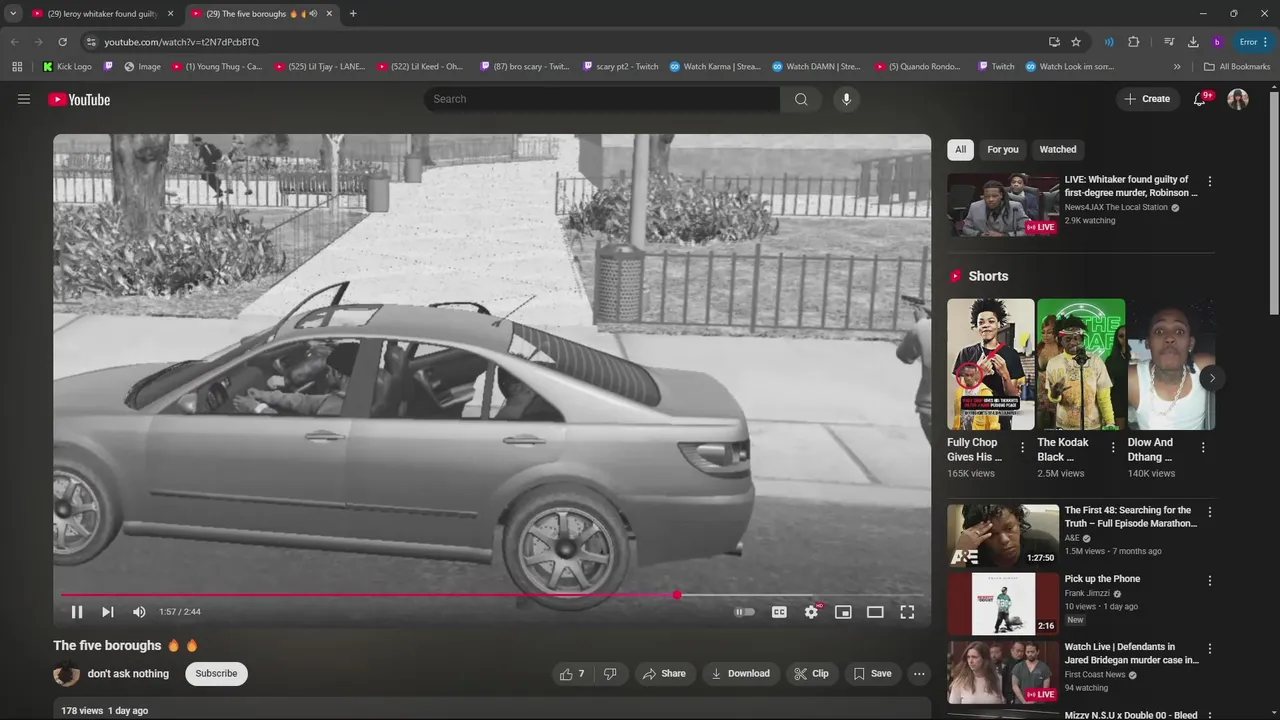
Task: Dislike the video with thumbs down
Action: click(611, 674)
